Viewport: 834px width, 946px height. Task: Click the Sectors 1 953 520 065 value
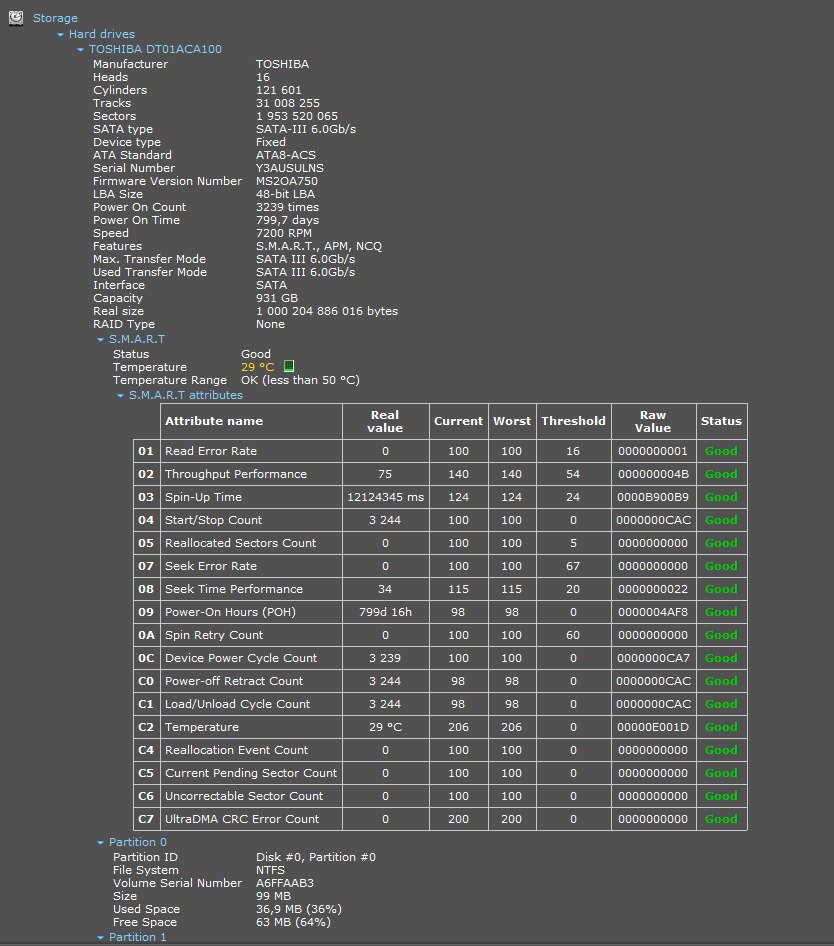pos(297,116)
